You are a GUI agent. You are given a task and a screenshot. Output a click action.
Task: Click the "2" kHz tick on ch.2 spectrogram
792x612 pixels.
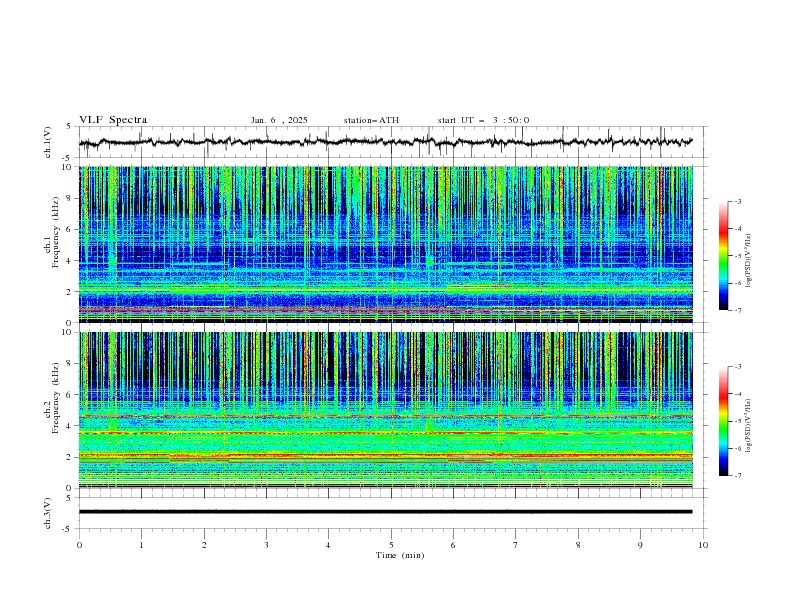70,457
